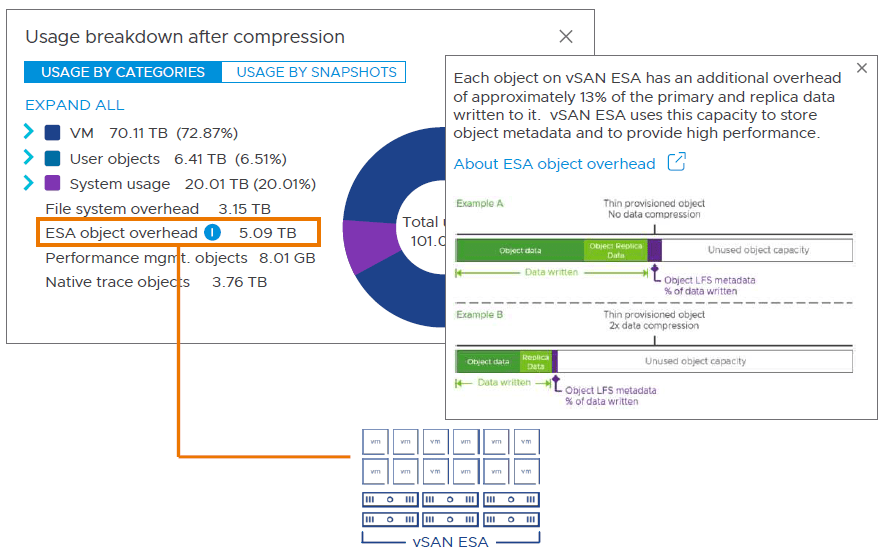Image resolution: width=886 pixels, height=554 pixels.
Task: Expand the System usage category
Action: coord(29,184)
